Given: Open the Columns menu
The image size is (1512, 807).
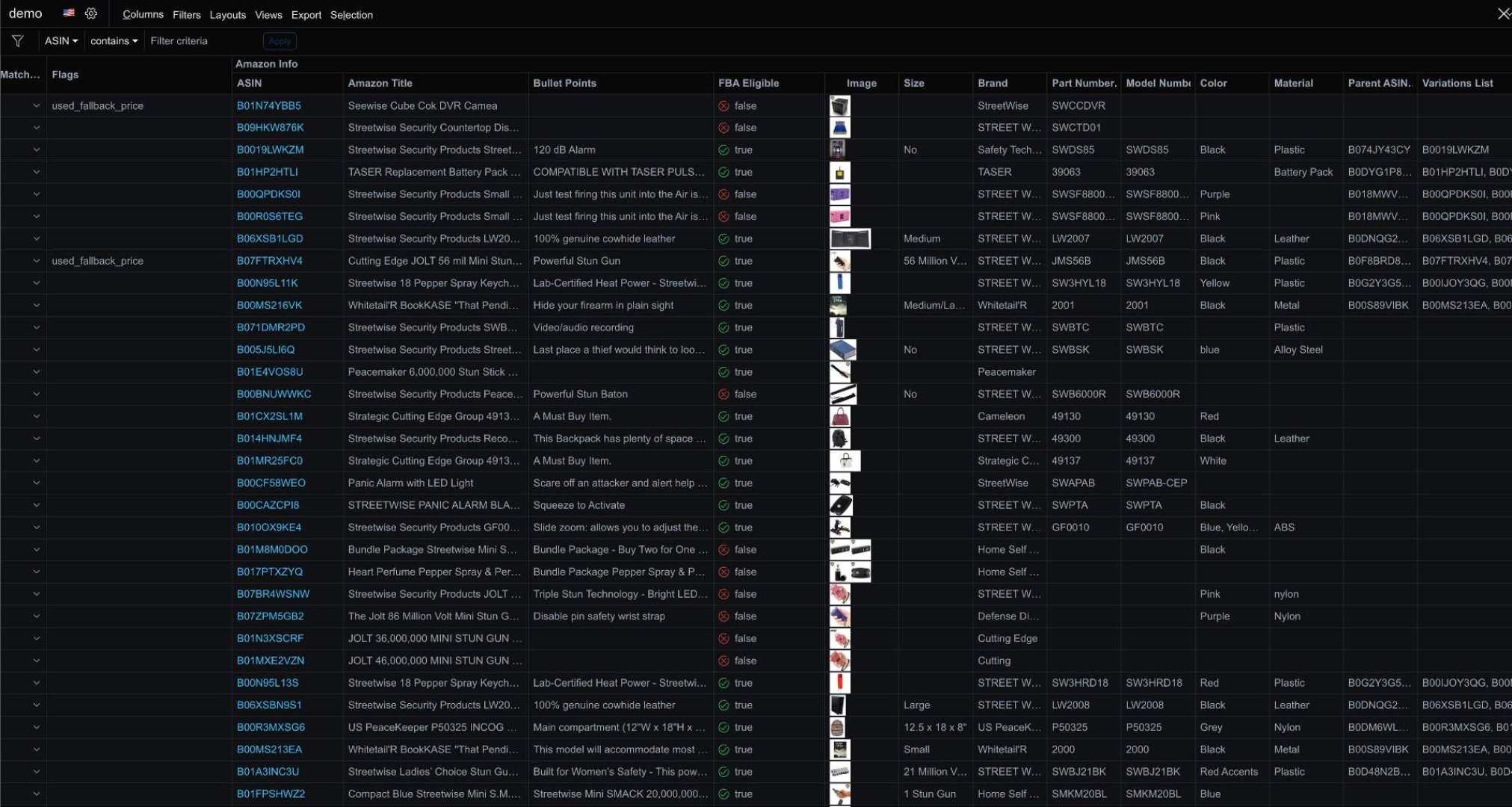Looking at the screenshot, I should click(x=142, y=14).
